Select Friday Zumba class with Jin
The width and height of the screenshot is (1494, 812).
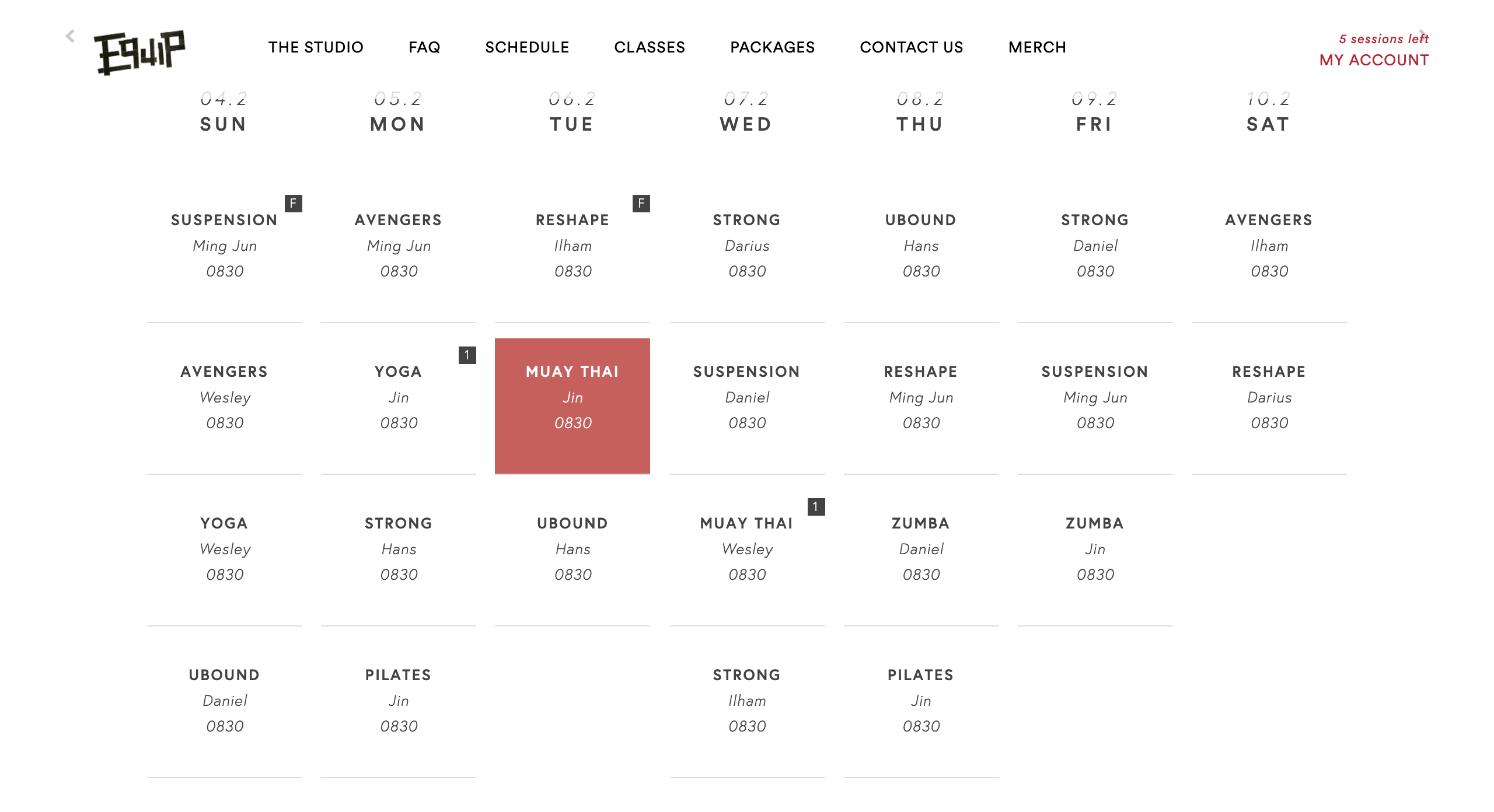point(1095,548)
